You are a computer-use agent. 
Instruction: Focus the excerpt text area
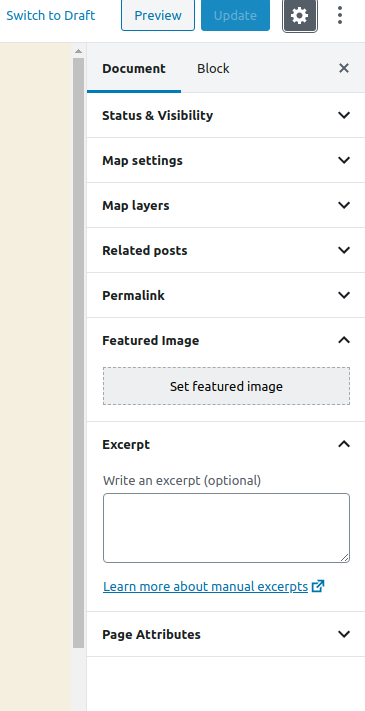[x=226, y=528]
